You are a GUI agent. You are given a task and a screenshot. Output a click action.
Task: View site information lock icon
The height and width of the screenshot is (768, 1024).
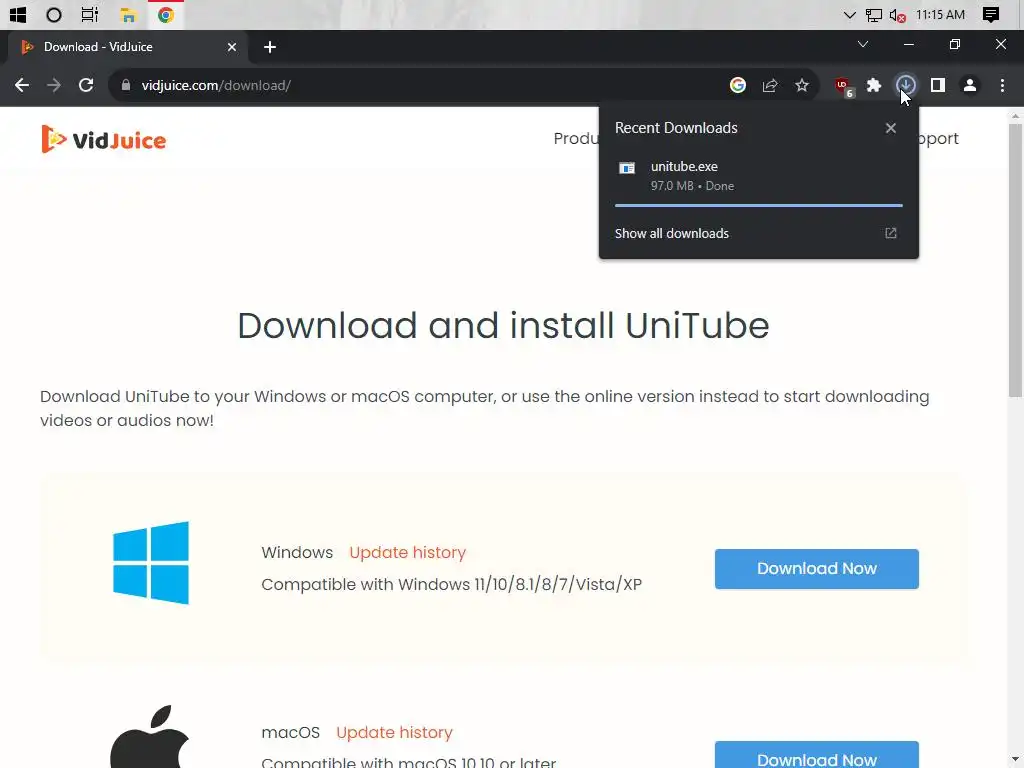[126, 86]
